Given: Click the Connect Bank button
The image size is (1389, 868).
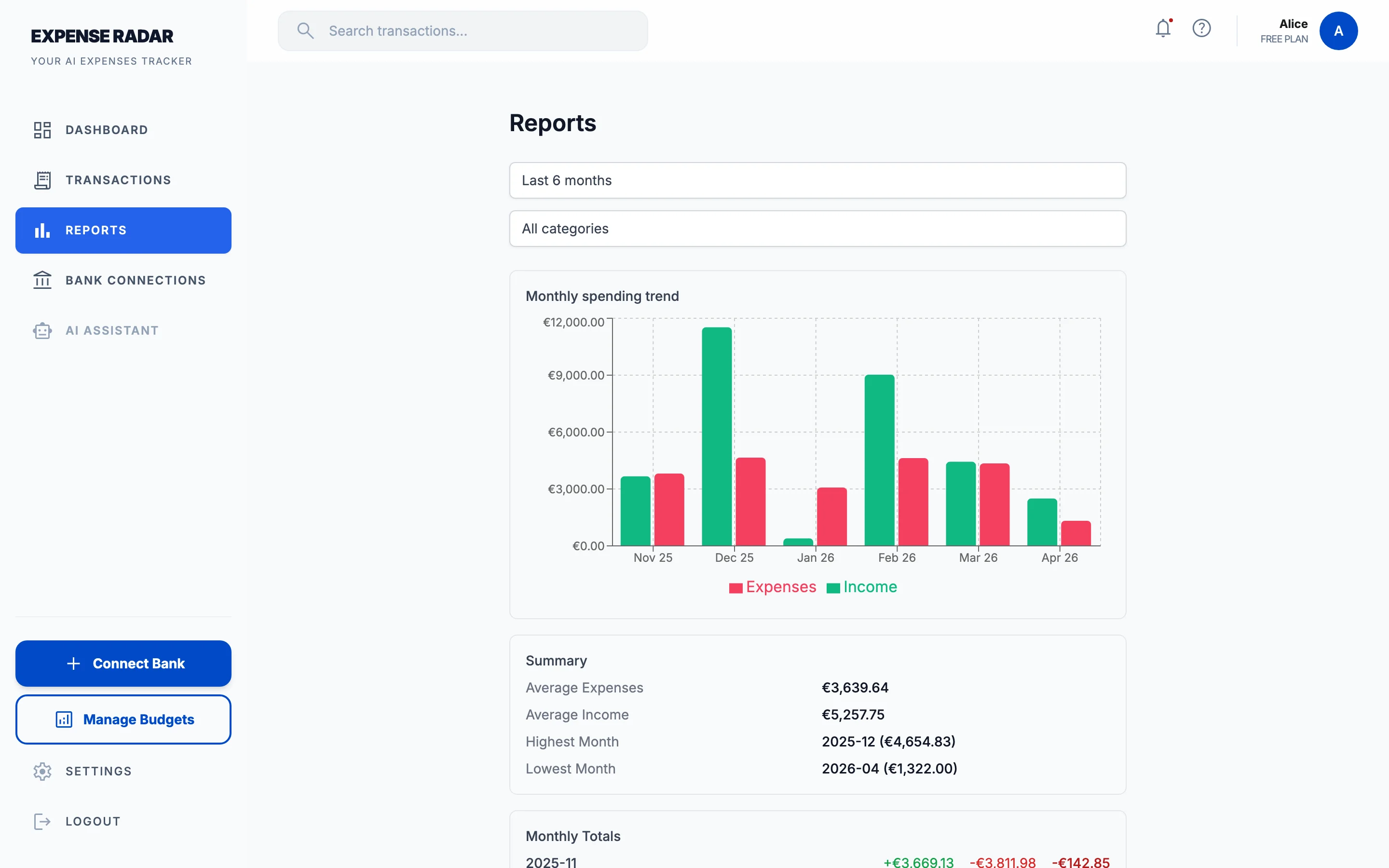Looking at the screenshot, I should [123, 663].
